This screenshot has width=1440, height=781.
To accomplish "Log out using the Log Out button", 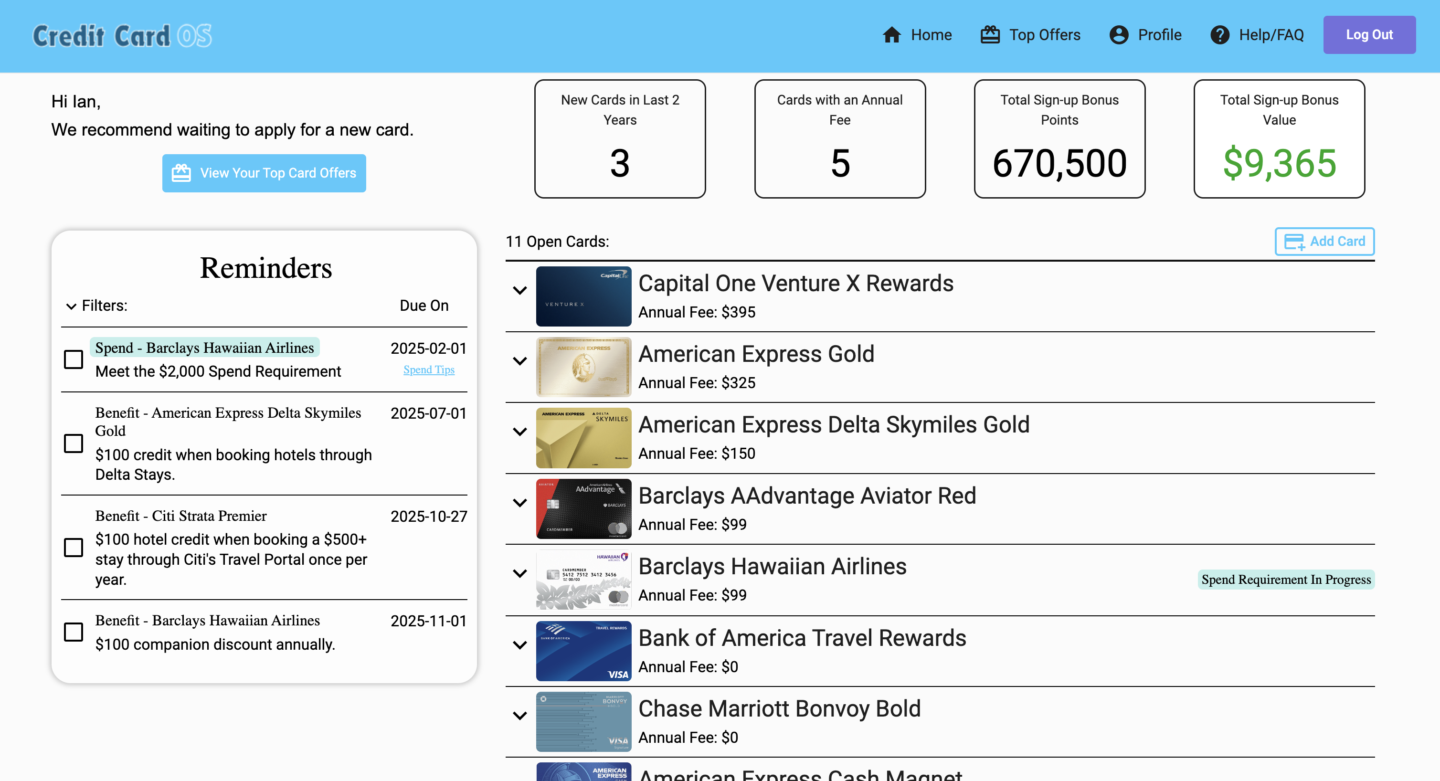I will click(x=1369, y=35).
